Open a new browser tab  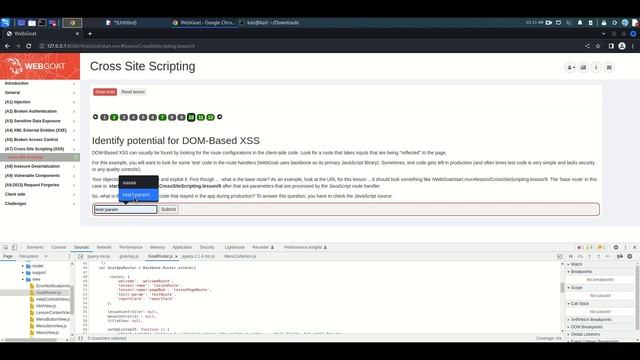pos(90,33)
